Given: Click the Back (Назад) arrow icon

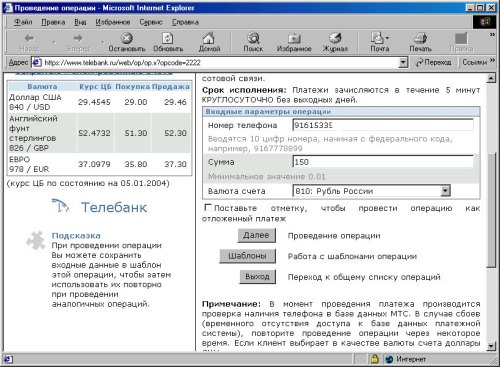Looking at the screenshot, I should 29,38.
